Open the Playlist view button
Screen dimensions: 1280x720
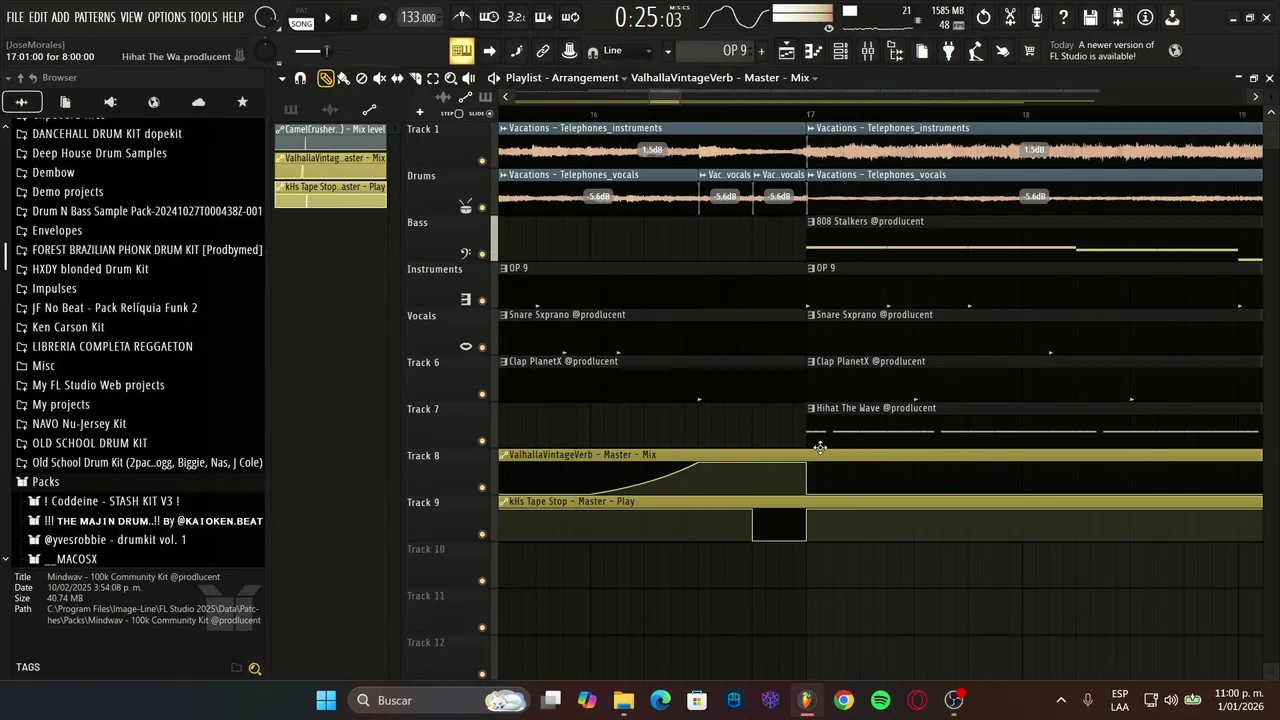tap(787, 51)
